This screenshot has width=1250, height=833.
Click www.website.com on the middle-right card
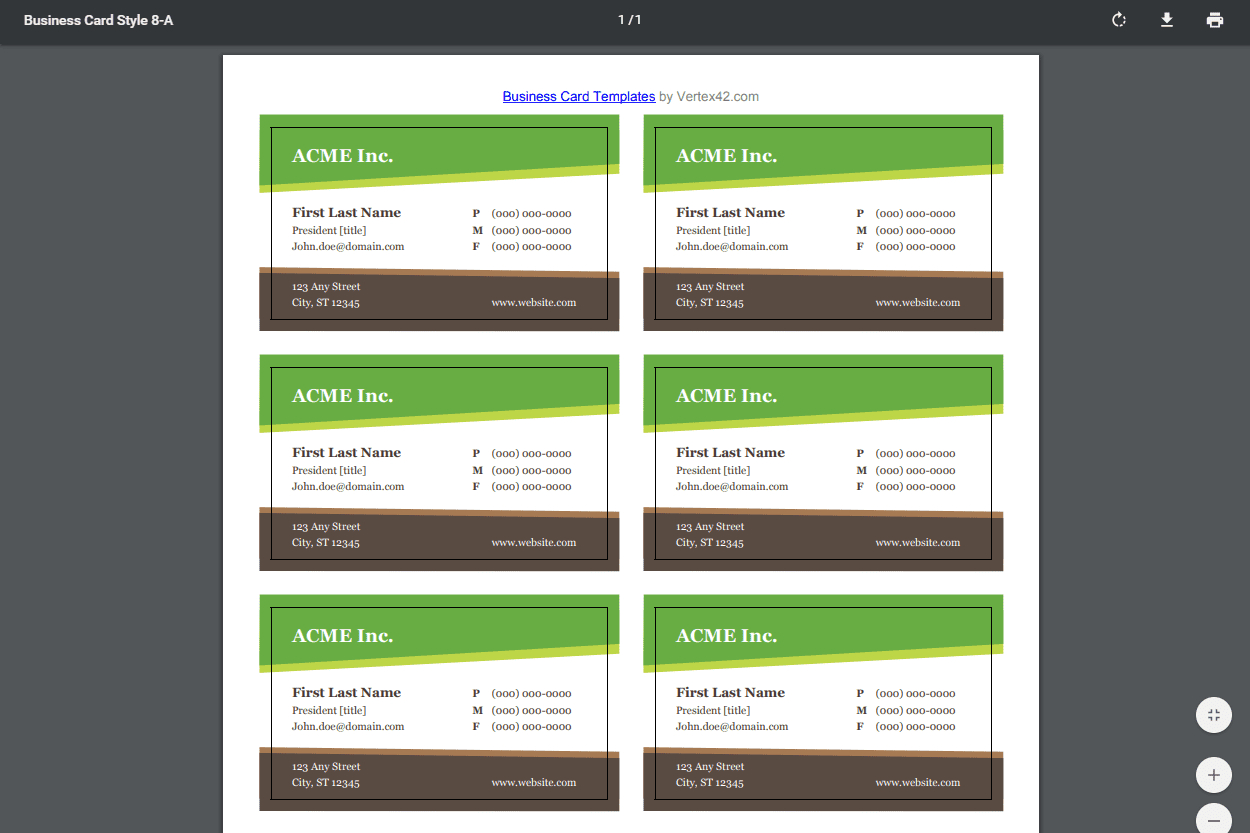(x=917, y=543)
